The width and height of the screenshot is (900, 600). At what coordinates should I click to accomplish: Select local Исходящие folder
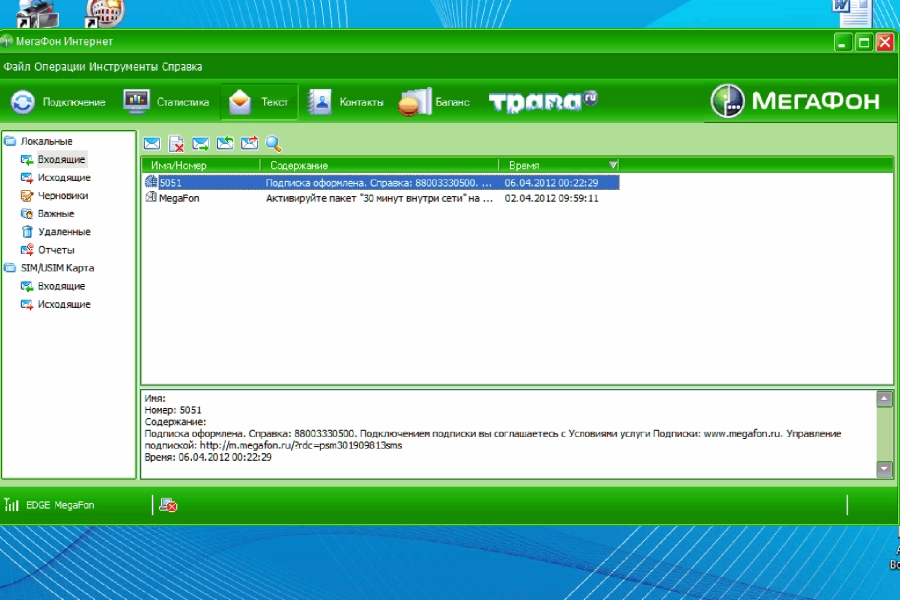click(64, 177)
